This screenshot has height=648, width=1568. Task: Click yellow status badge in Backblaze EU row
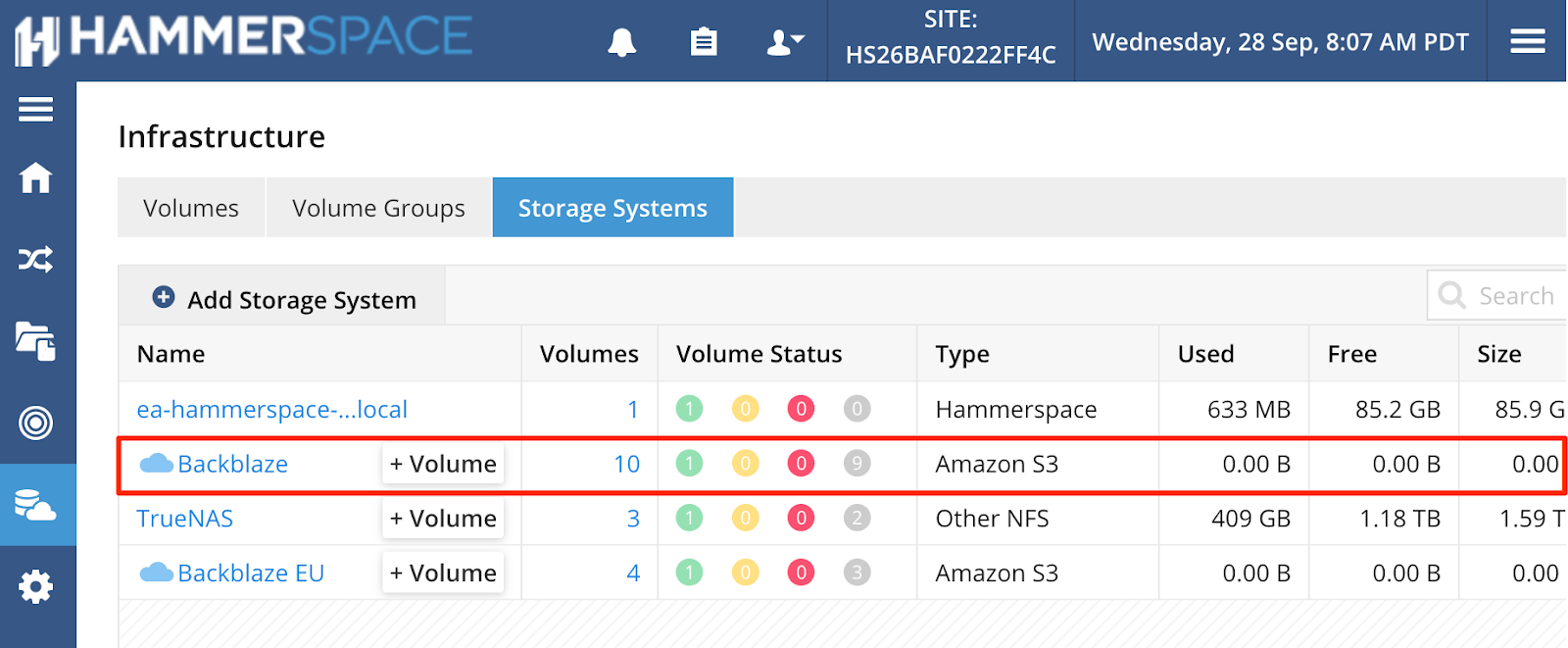(x=745, y=573)
